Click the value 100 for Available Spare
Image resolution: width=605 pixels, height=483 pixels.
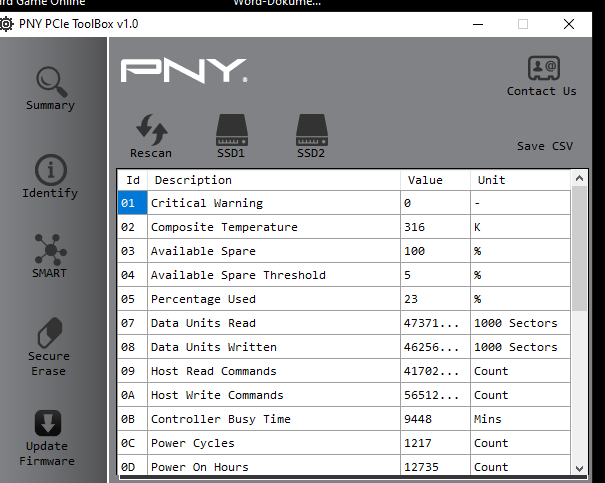436,251
